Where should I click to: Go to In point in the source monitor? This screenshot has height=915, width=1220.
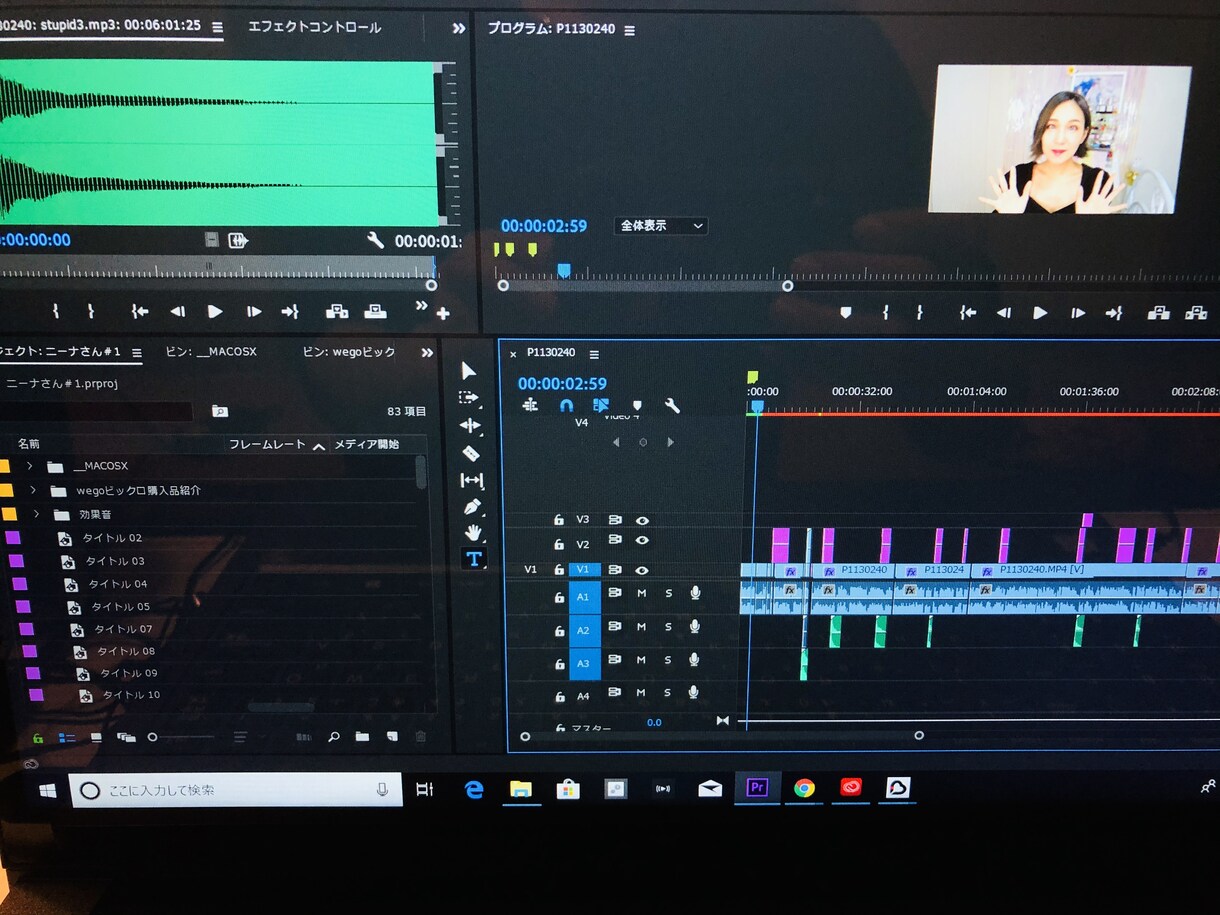pyautogui.click(x=140, y=312)
